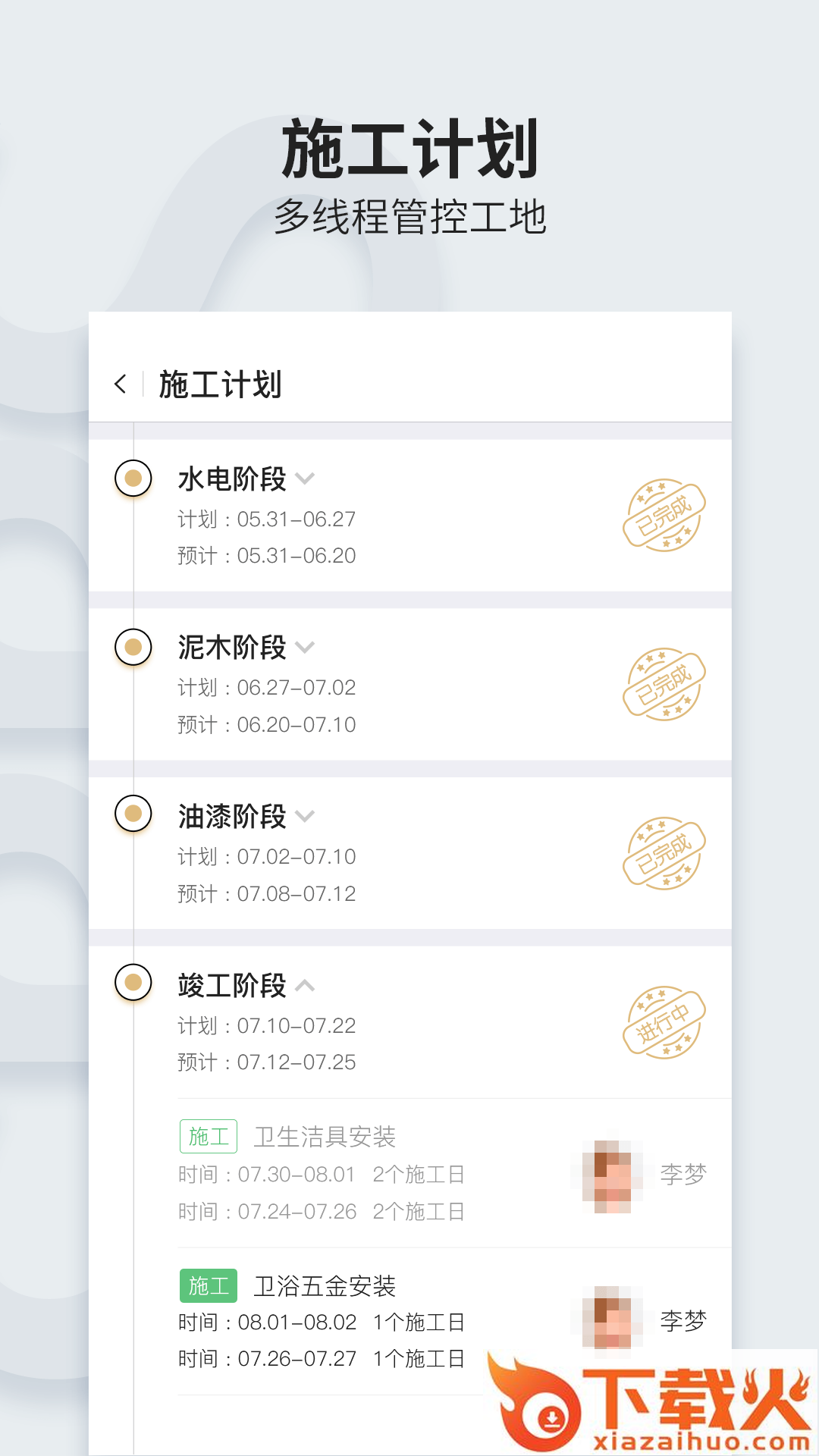The width and height of the screenshot is (819, 1456).
Task: Click the 已完成 stamp for 水电阶段
Action: click(664, 516)
